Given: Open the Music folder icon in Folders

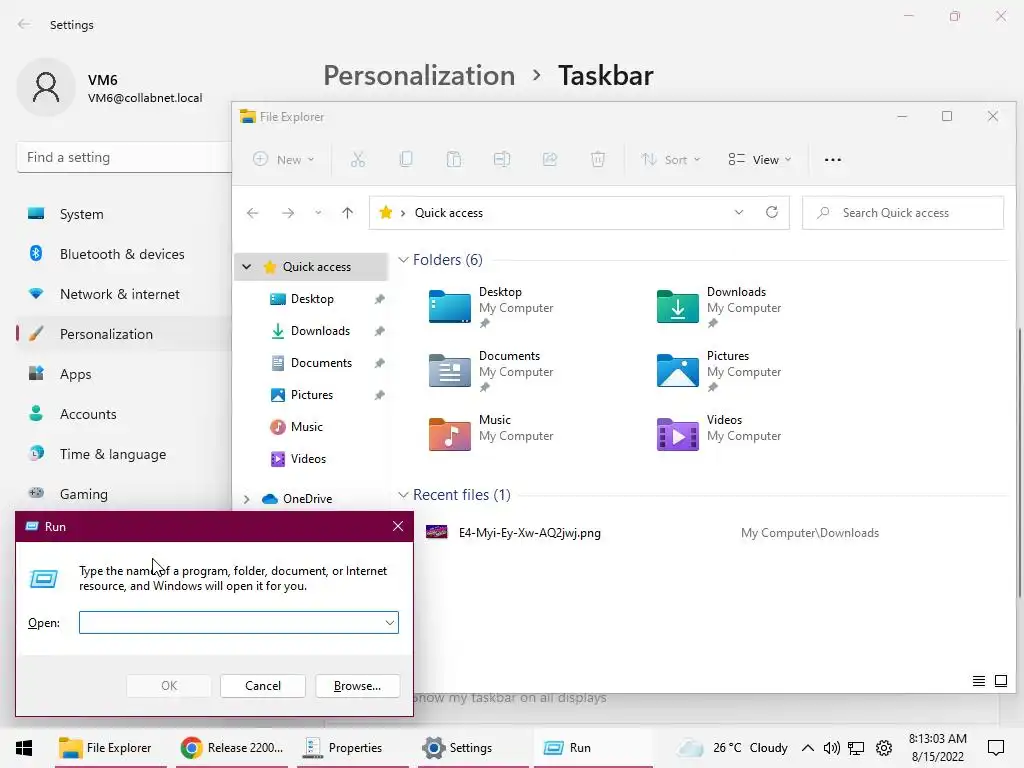Looking at the screenshot, I should coord(449,434).
